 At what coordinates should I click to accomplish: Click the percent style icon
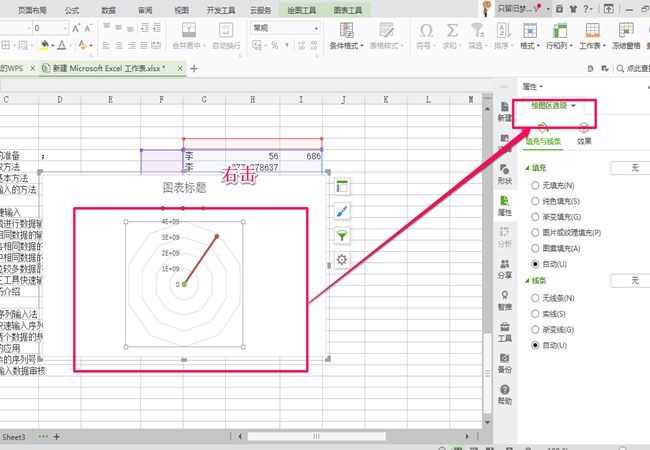point(274,45)
